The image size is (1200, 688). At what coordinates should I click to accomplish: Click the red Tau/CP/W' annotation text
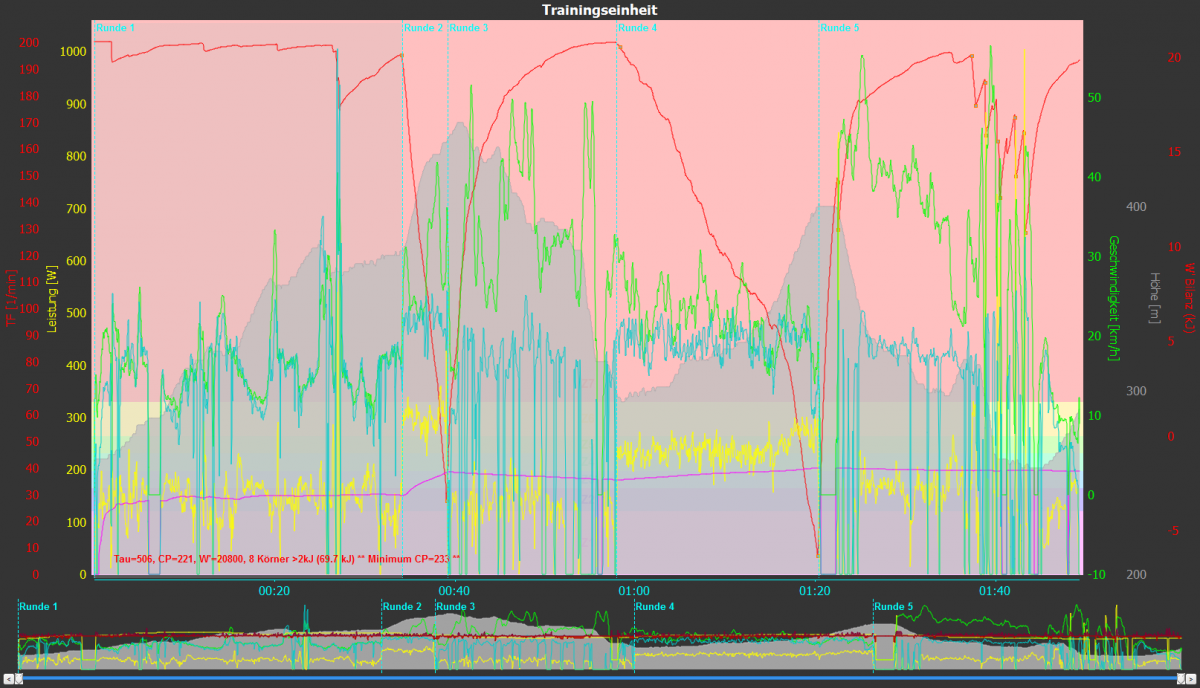tap(287, 559)
